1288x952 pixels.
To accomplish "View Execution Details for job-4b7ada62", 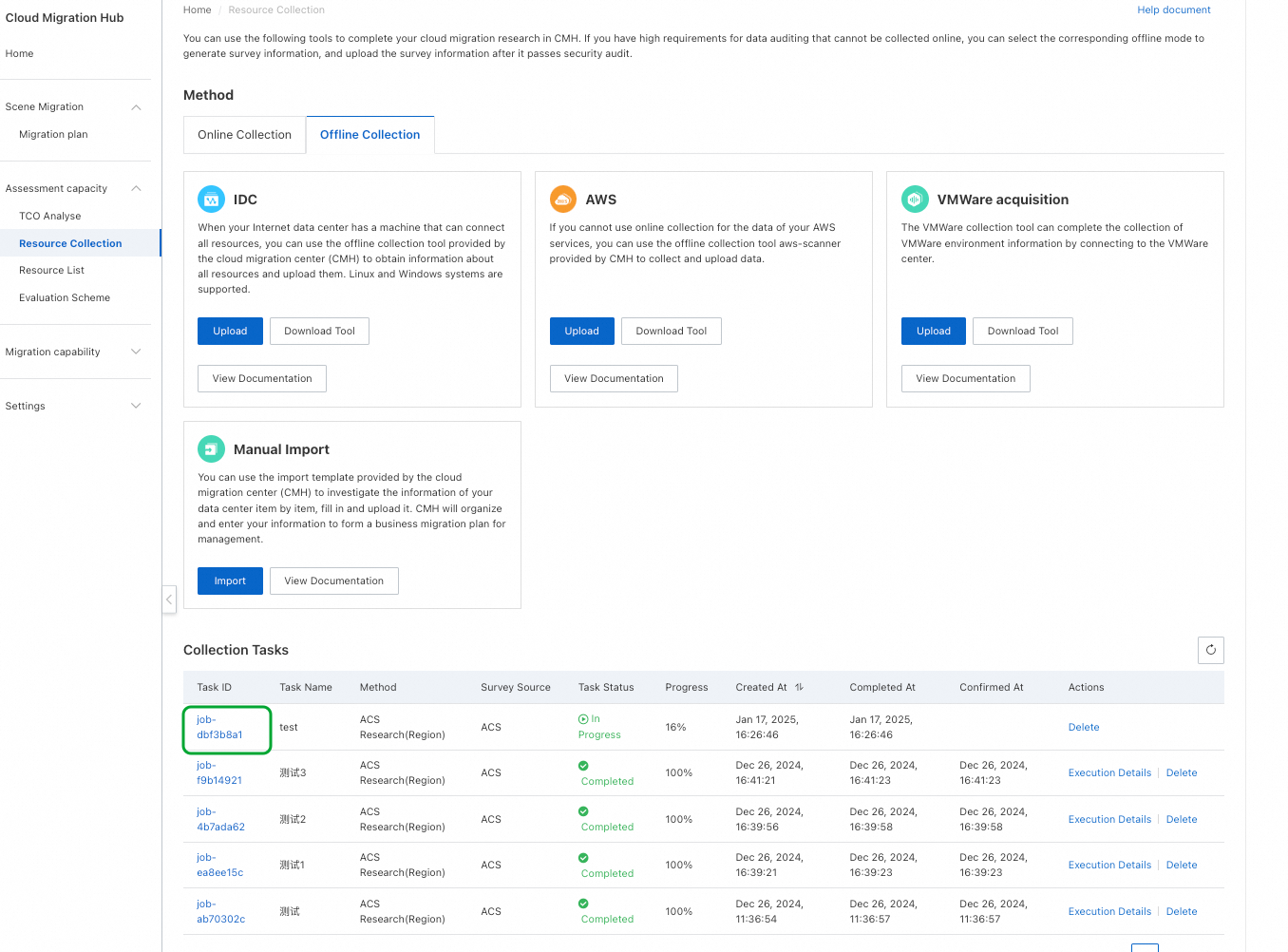I will [x=1109, y=820].
